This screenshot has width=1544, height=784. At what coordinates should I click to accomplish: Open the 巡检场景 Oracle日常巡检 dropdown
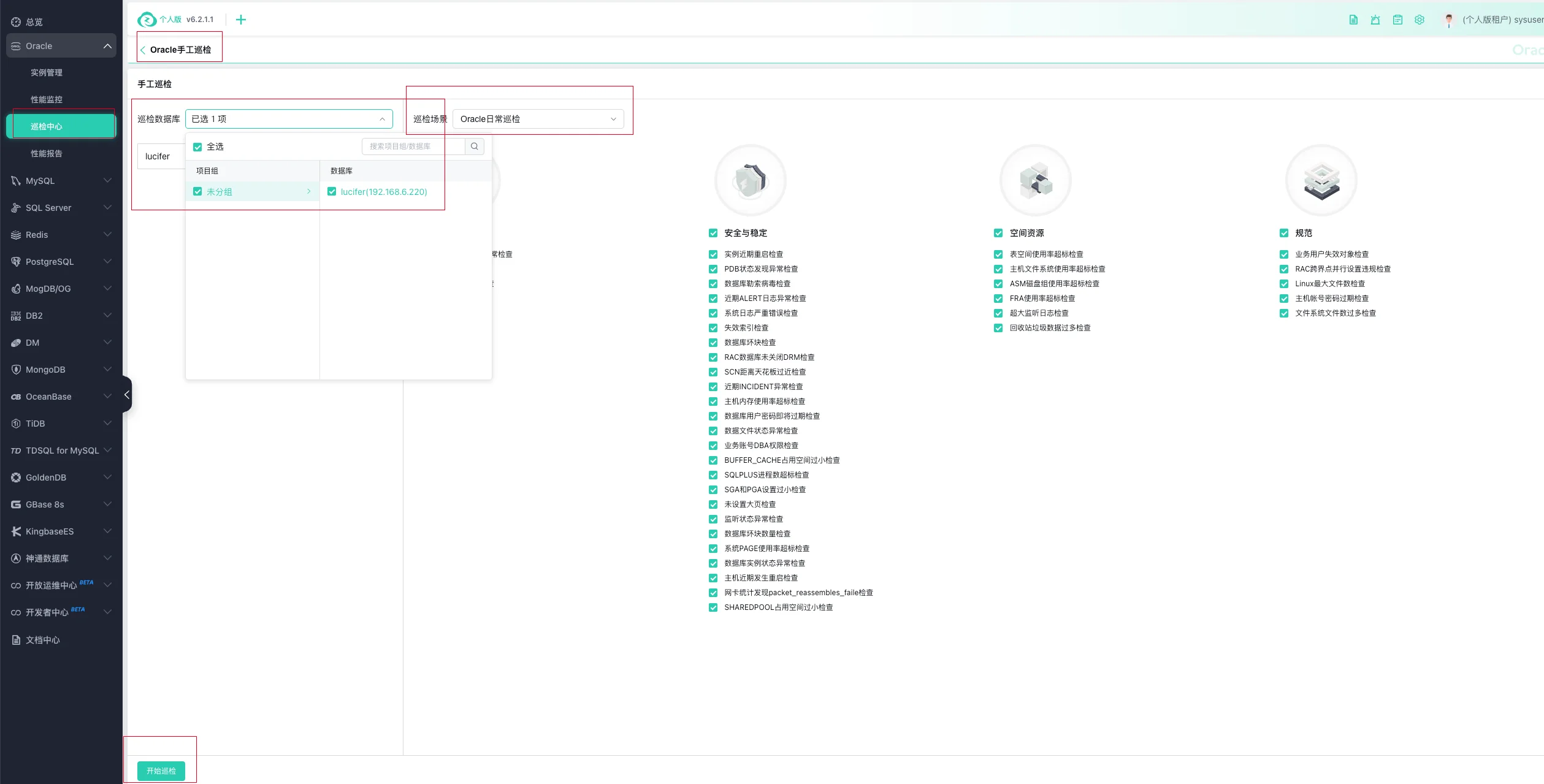pyautogui.click(x=538, y=119)
